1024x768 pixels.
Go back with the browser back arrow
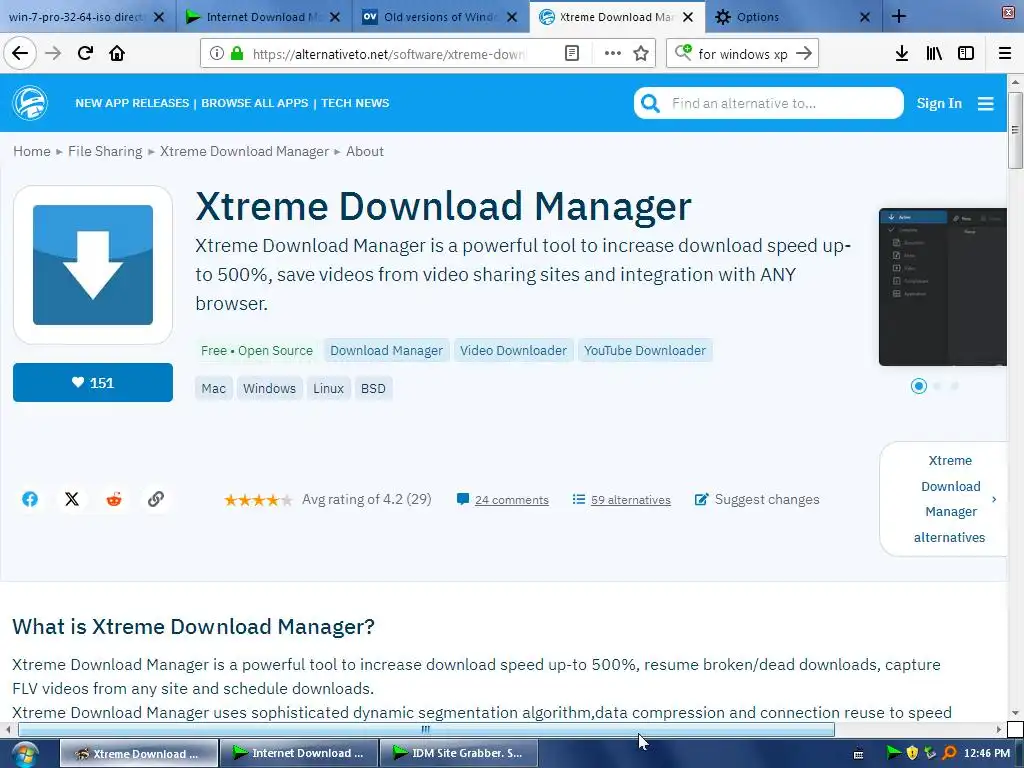(x=20, y=53)
